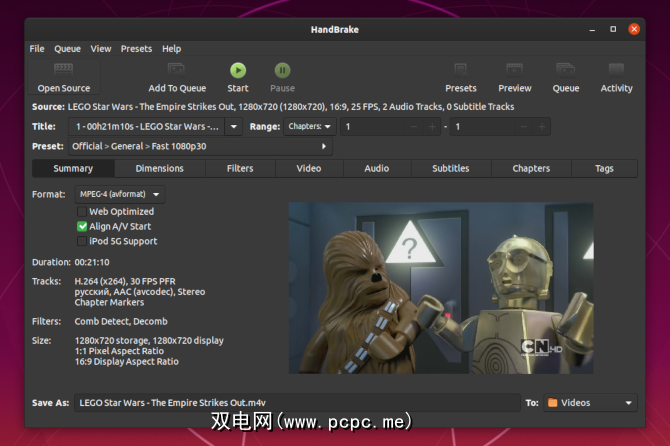Switch to the Subtitles tab
The width and height of the screenshot is (670, 446).
451,168
